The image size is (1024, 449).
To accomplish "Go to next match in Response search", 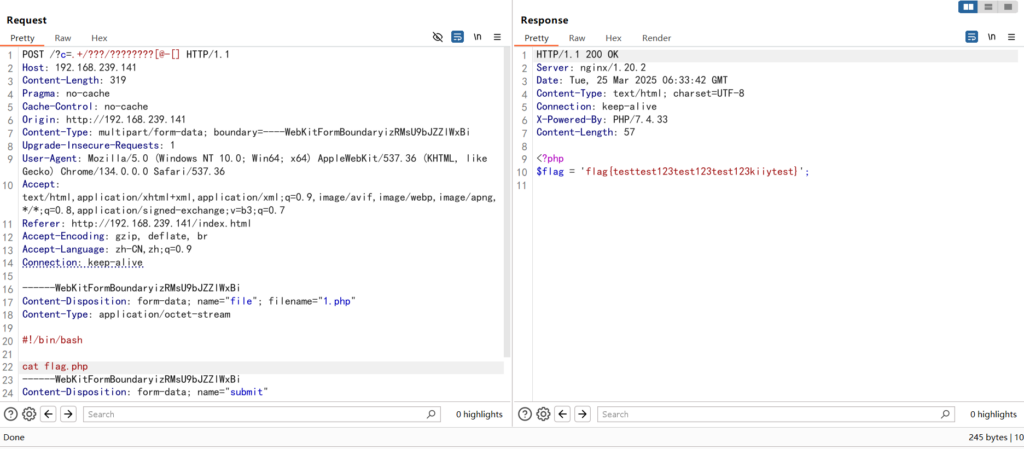I will coord(582,414).
